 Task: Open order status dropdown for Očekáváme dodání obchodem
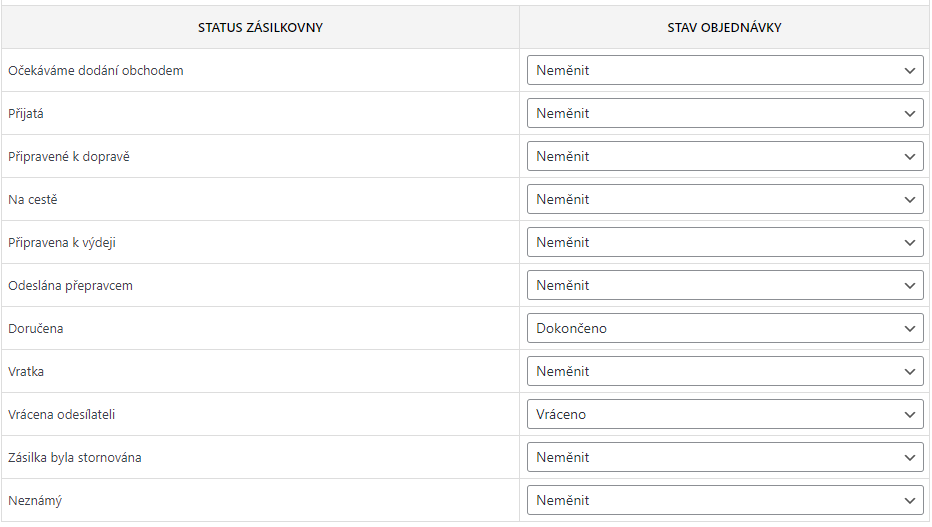[724, 71]
